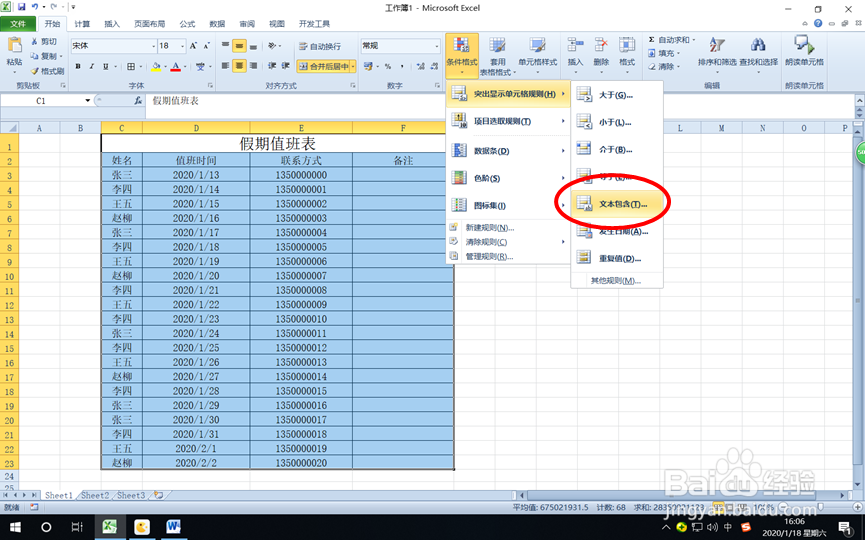The height and width of the screenshot is (540, 865).
Task: Open Data Bars (数据条) submenu
Action: [x=508, y=151]
